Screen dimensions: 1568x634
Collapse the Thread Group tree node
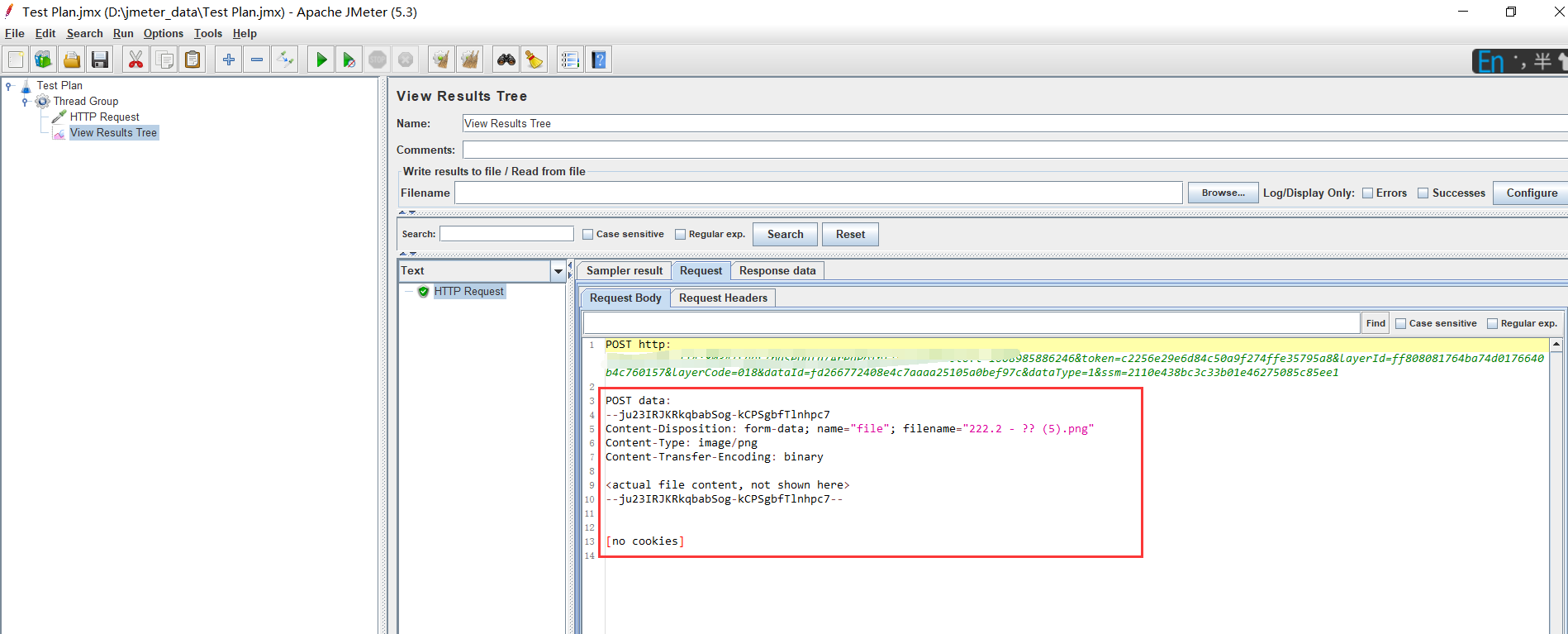pyautogui.click(x=26, y=101)
